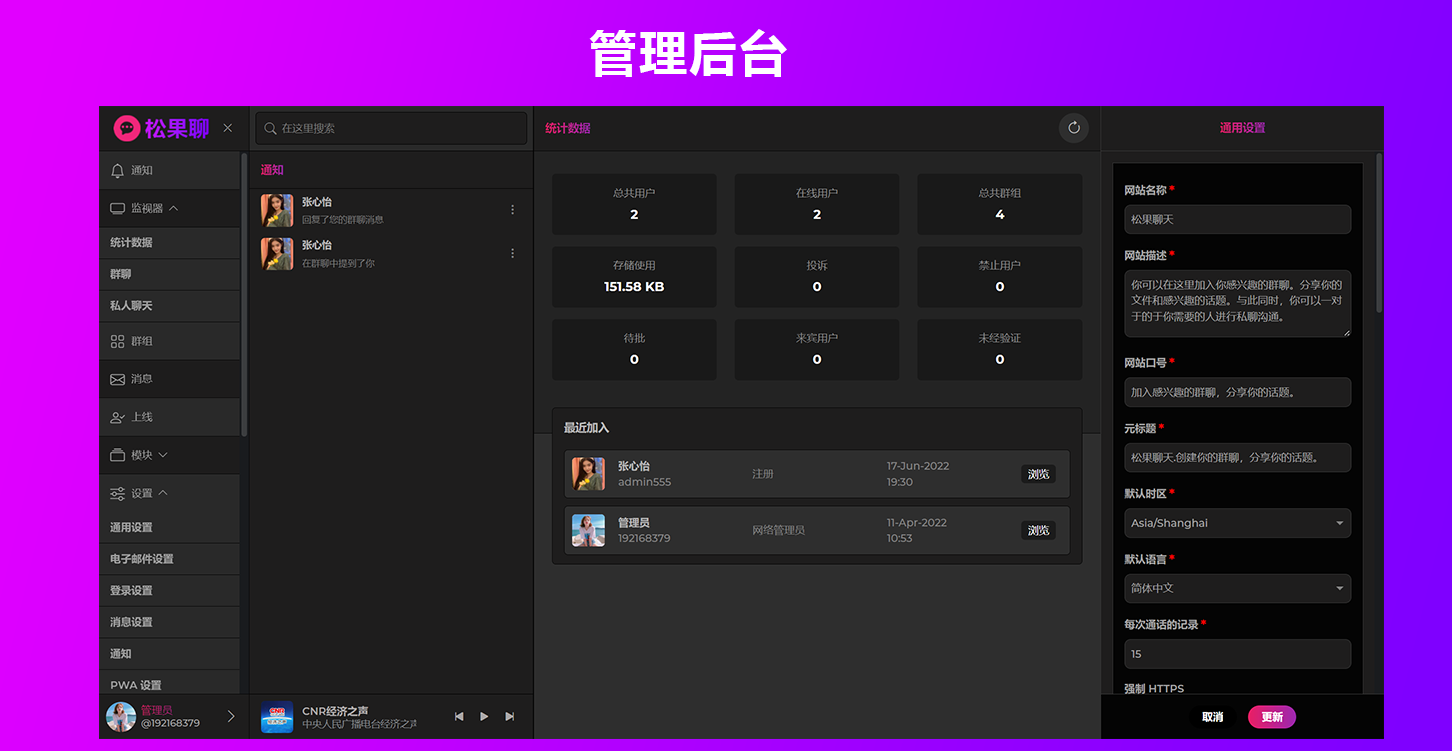This screenshot has width=1452, height=751.
Task: Click the 管理员 profile avatar at bottom
Action: click(121, 717)
